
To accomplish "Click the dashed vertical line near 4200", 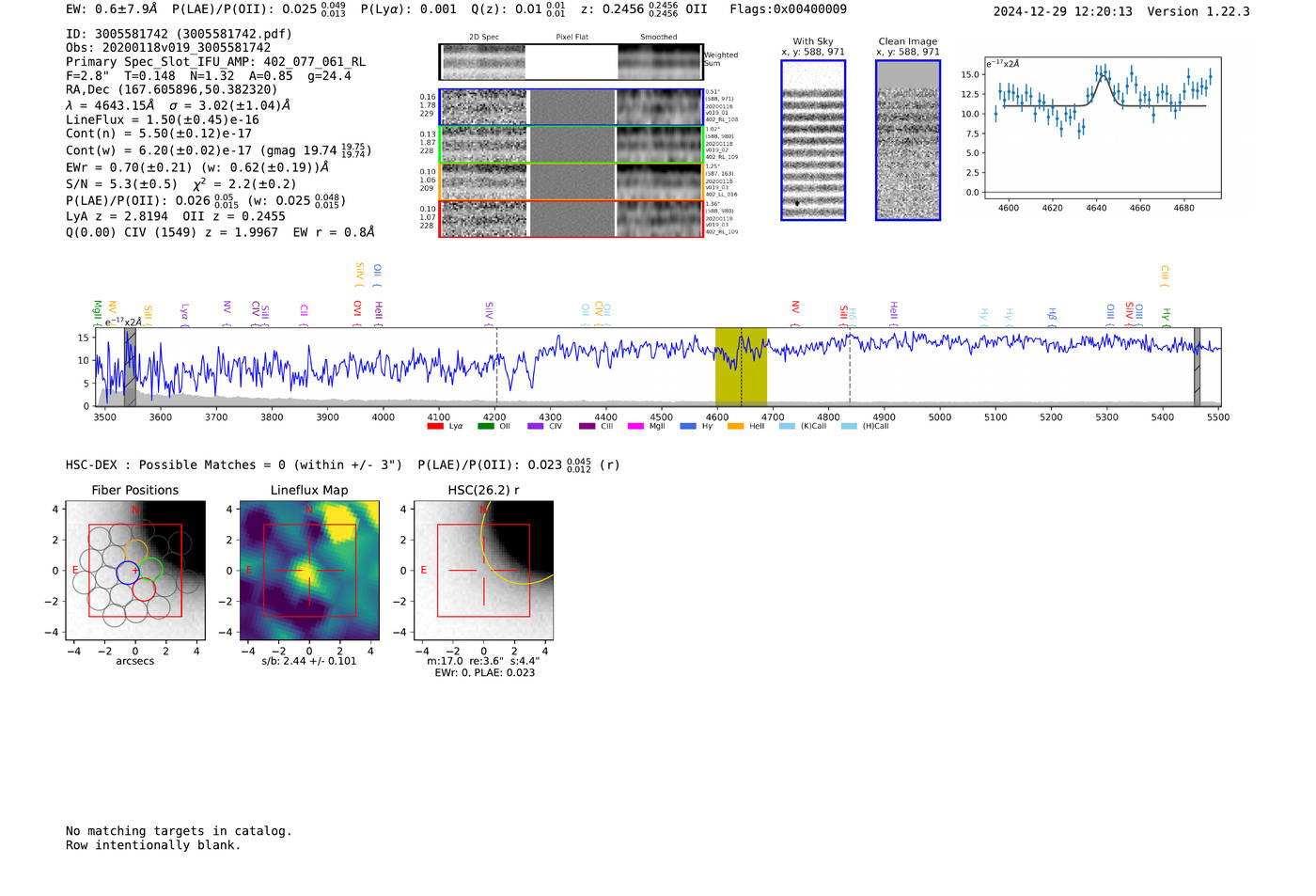I will coord(496,367).
